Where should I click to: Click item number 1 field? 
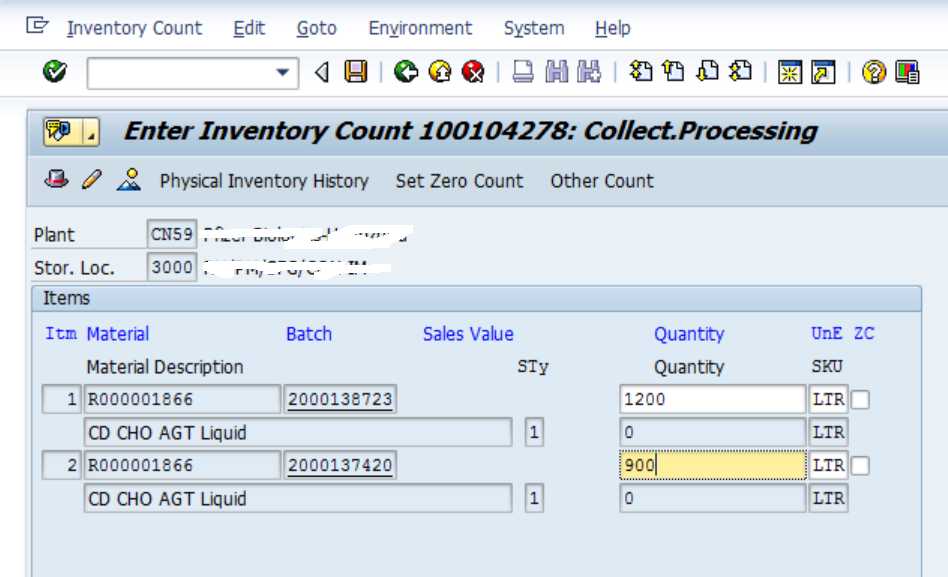[x=62, y=399]
